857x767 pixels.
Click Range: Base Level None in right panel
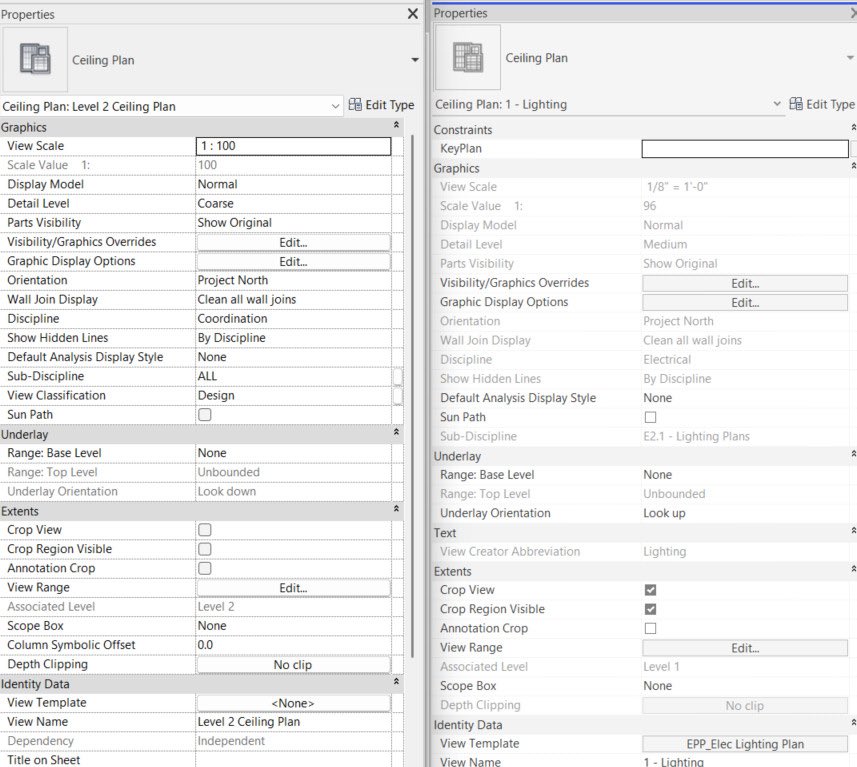[x=745, y=475]
